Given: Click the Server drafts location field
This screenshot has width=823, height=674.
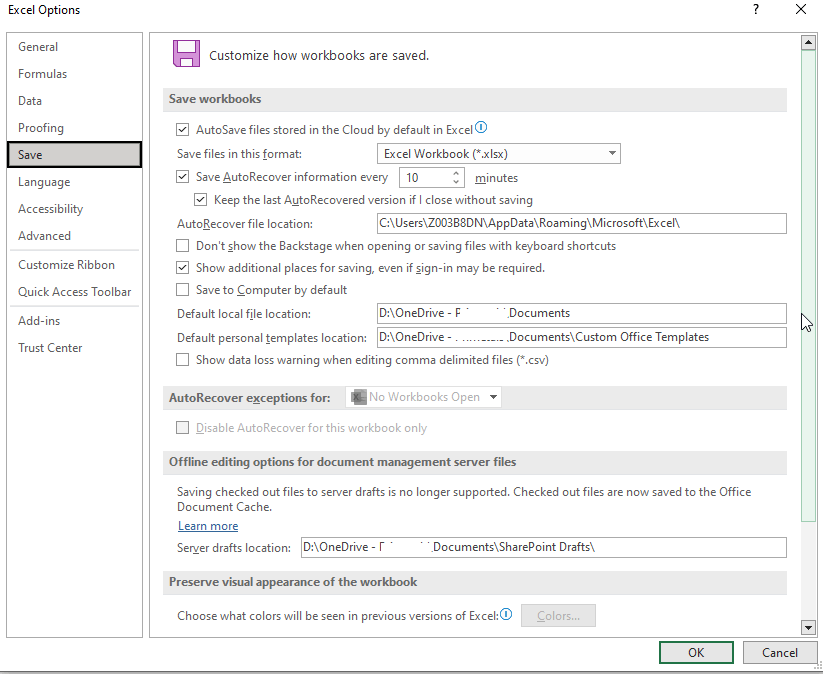Looking at the screenshot, I should [x=544, y=547].
